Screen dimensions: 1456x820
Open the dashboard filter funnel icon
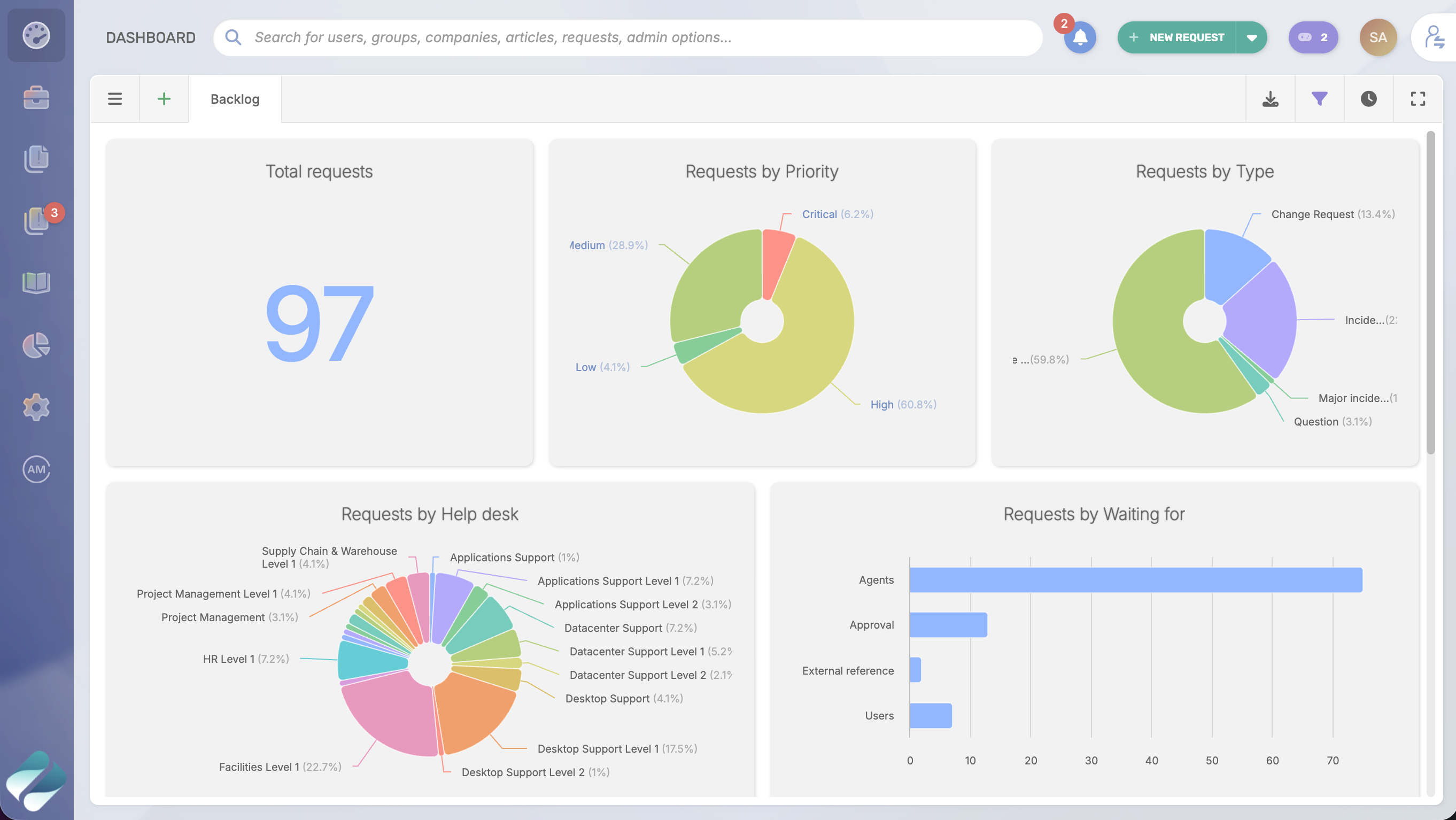click(1319, 98)
